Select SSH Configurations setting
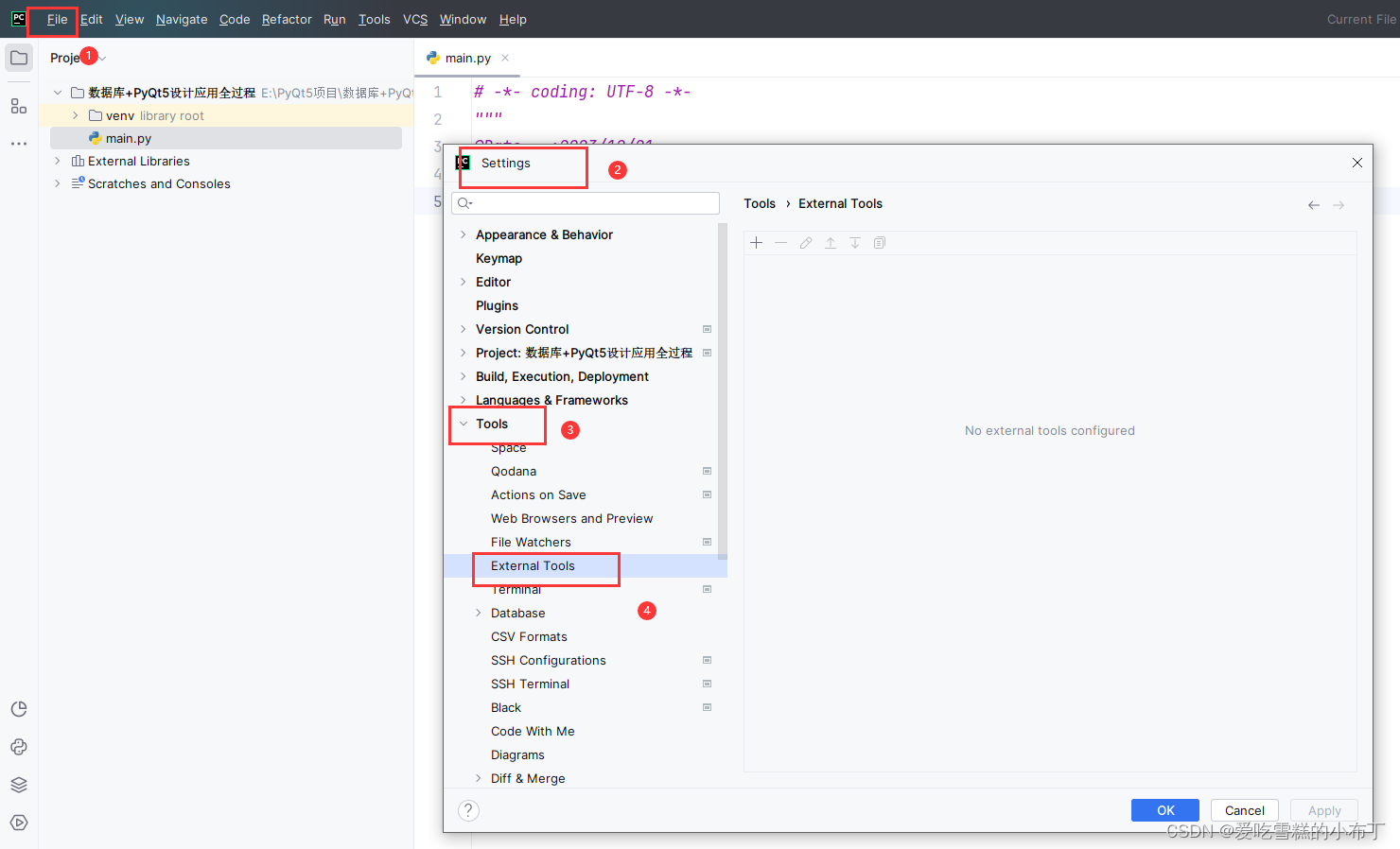The height and width of the screenshot is (849, 1400). click(x=548, y=660)
